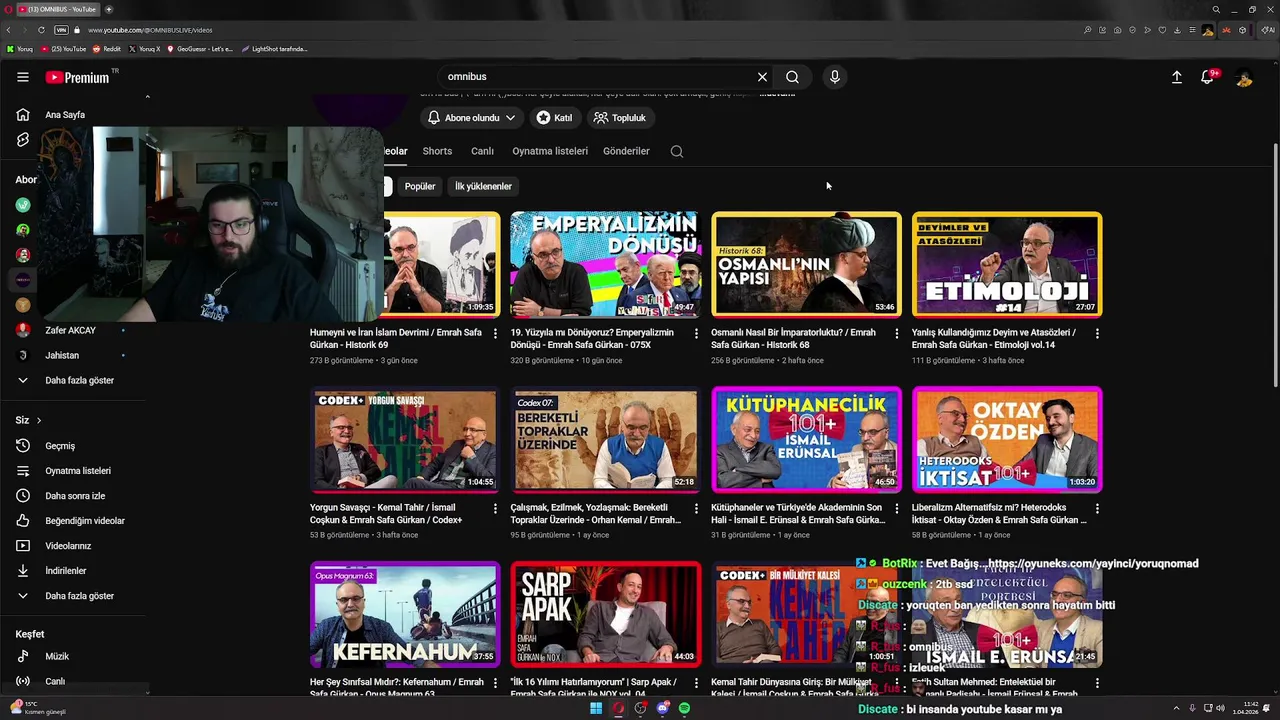
Task: Clear the omnibus search text
Action: 762,77
